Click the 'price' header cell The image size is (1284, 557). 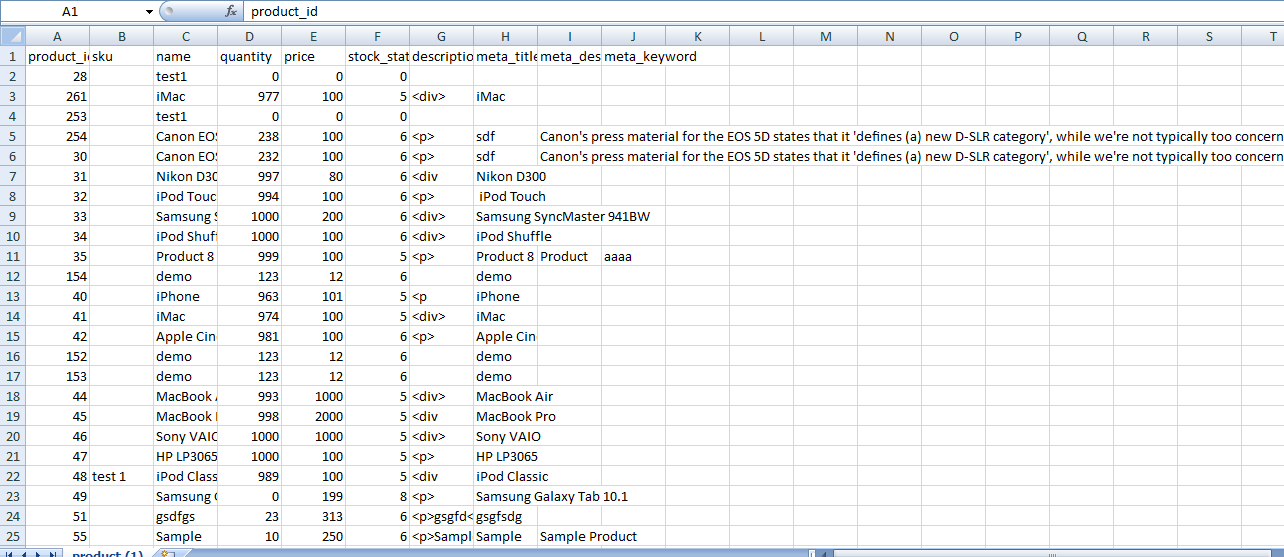coord(313,57)
